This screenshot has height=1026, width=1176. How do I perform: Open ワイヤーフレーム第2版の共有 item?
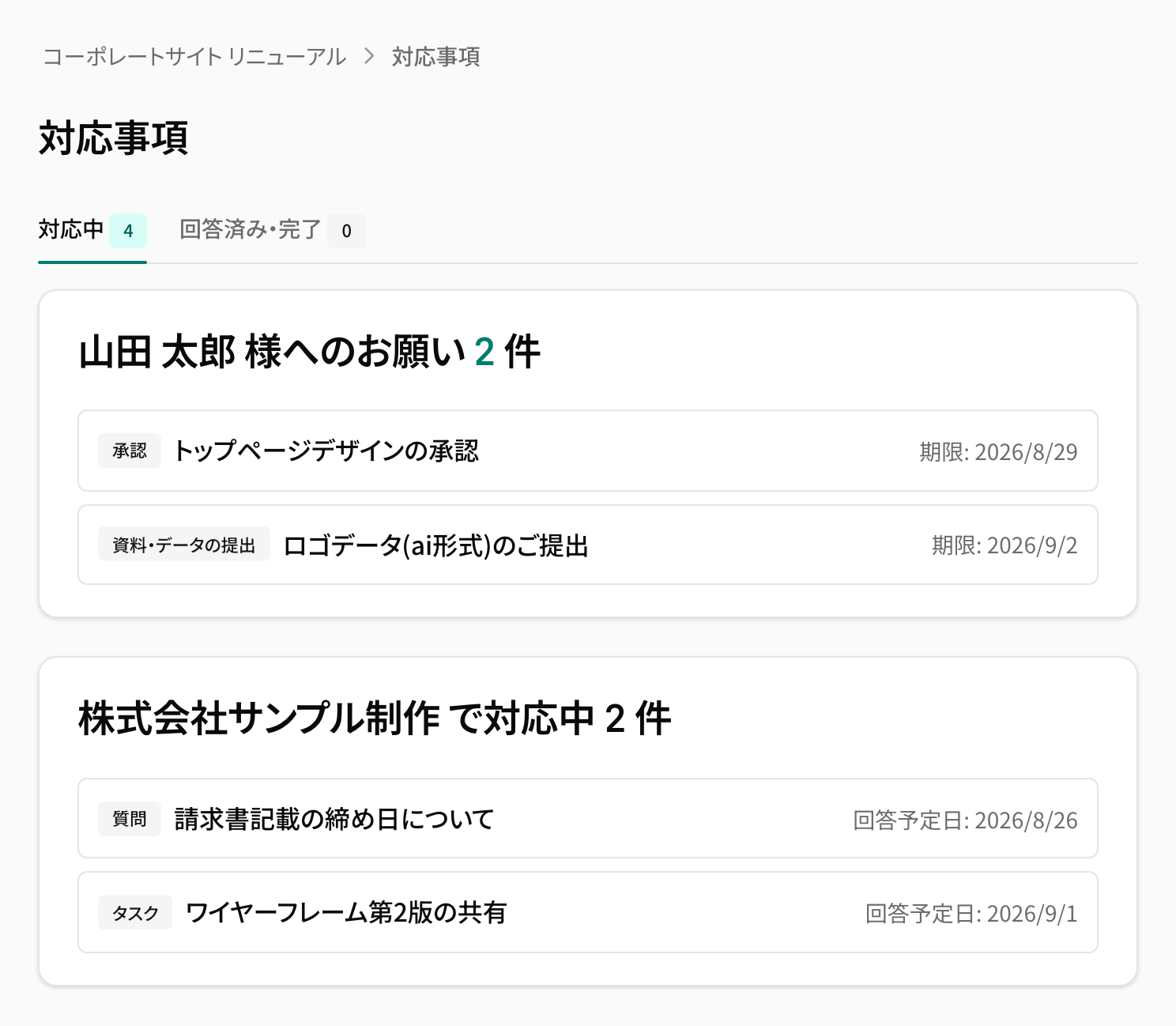pyautogui.click(x=588, y=912)
